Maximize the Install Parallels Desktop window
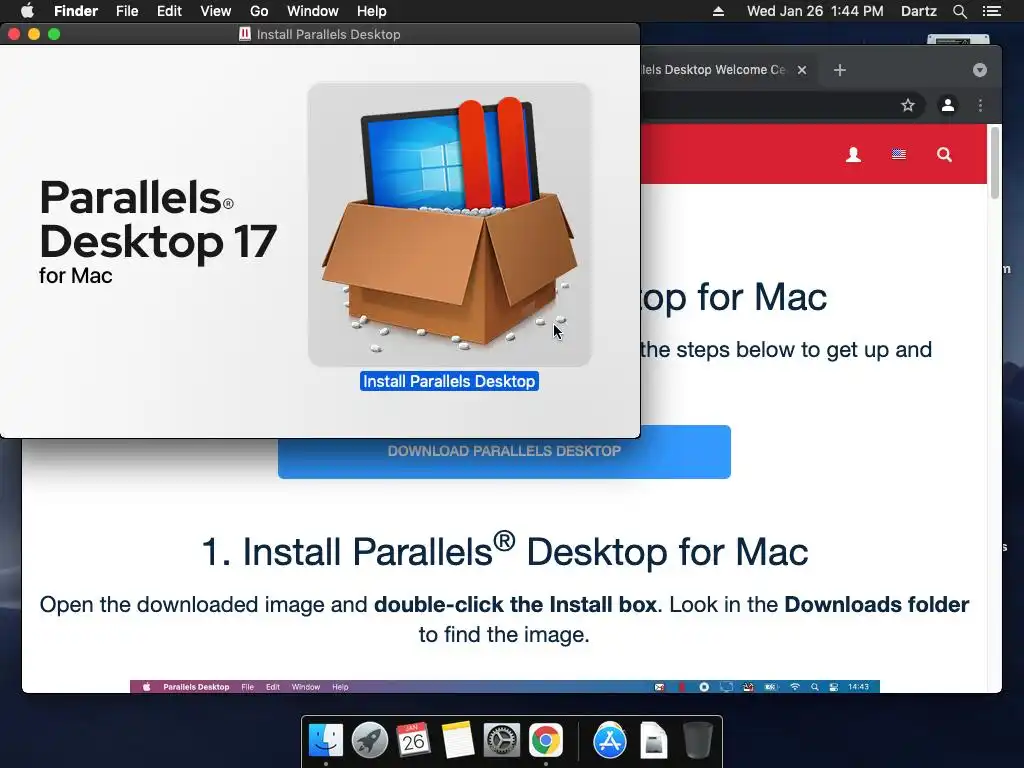Viewport: 1024px width, 768px height. click(x=54, y=34)
